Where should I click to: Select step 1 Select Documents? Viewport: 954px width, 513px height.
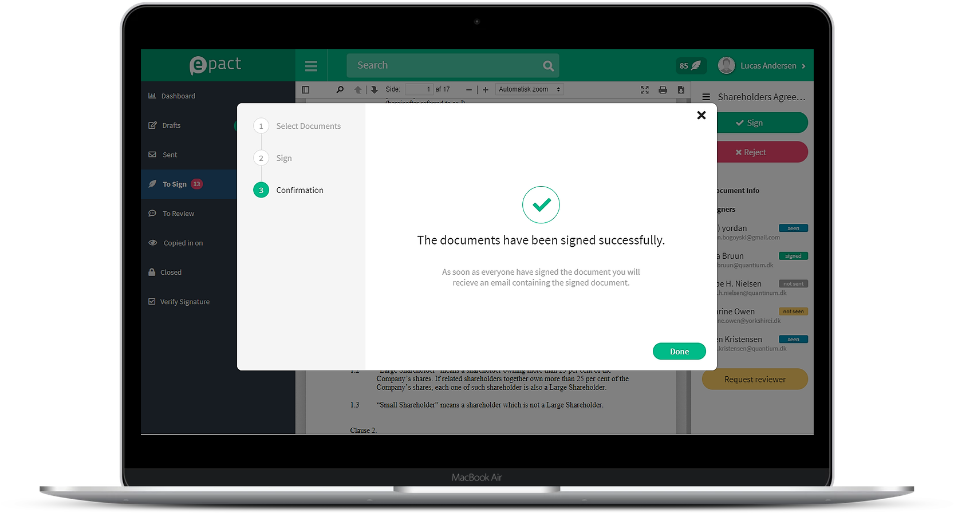[297, 126]
